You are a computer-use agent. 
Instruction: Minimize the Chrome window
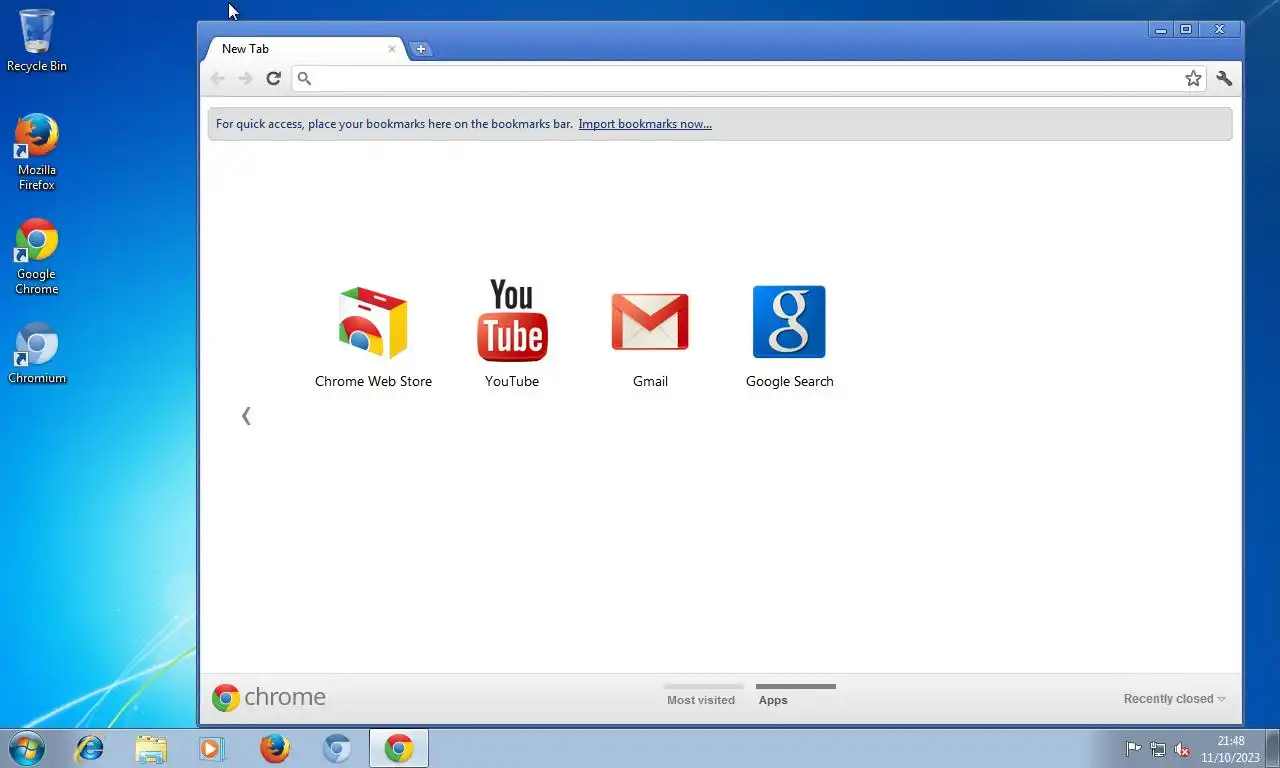[x=1161, y=30]
